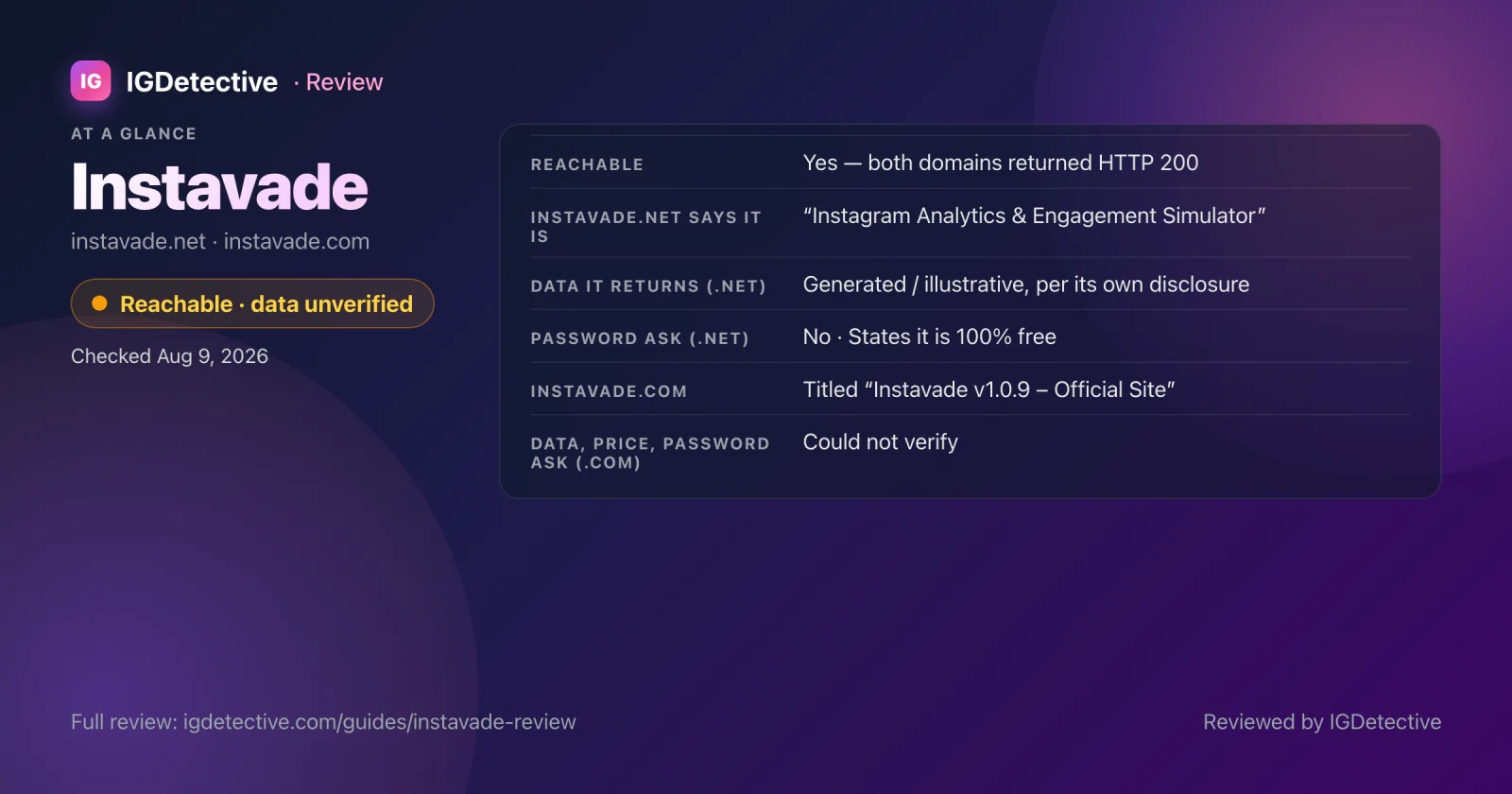This screenshot has width=1512, height=794.
Task: Click the "DATA IT RETURNS (.NET)" label
Action: coord(648,286)
